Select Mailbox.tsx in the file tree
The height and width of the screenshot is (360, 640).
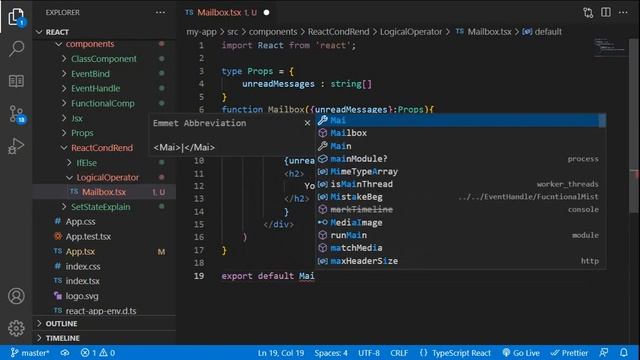coord(104,192)
